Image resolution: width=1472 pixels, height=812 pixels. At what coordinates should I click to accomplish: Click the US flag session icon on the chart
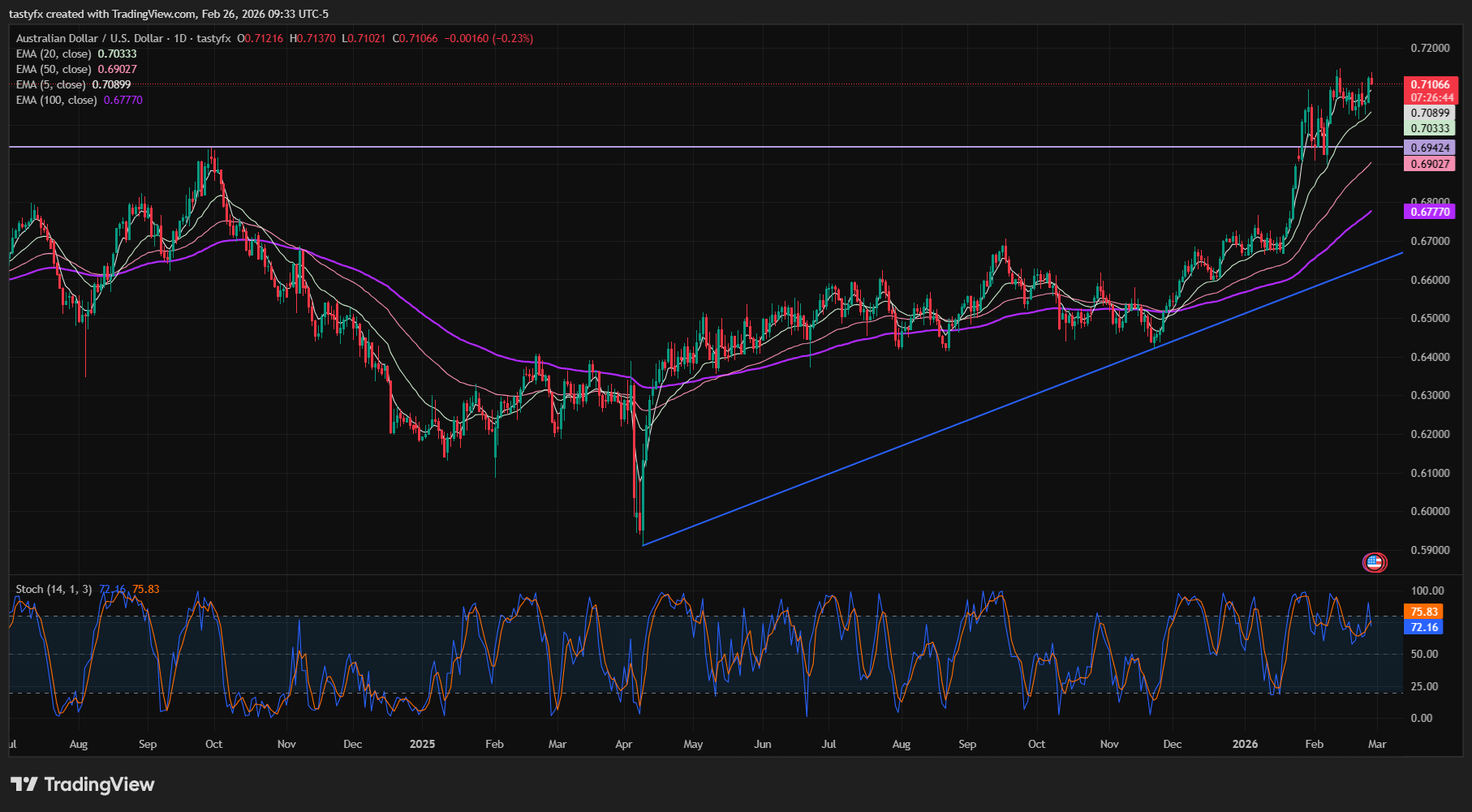click(x=1374, y=562)
